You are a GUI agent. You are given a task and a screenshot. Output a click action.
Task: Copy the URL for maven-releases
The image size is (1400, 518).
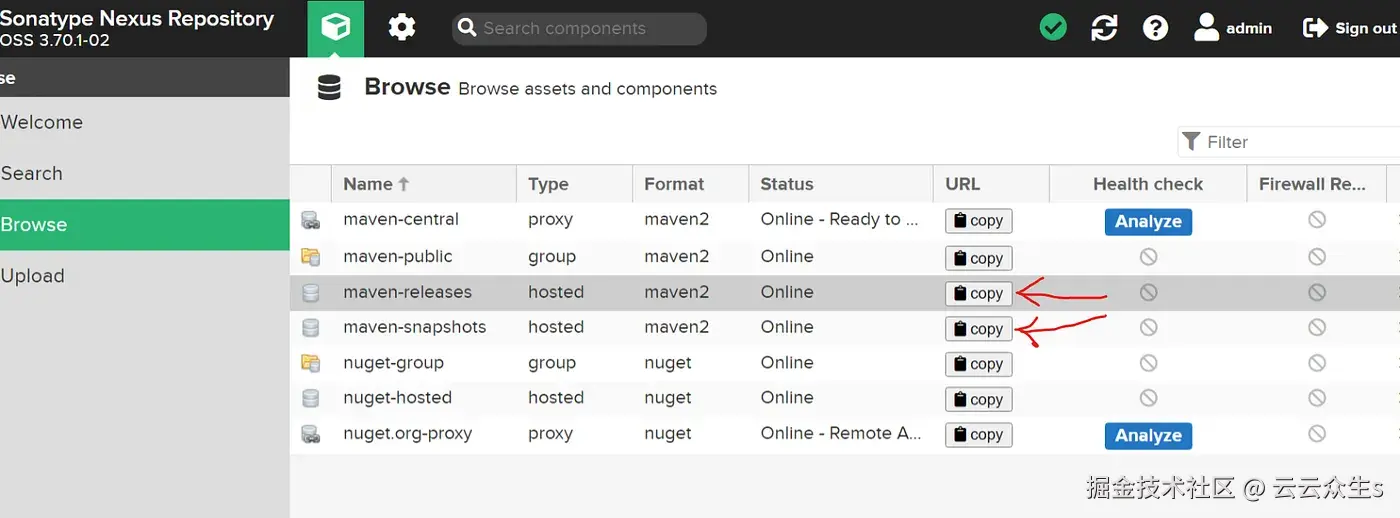point(978,293)
